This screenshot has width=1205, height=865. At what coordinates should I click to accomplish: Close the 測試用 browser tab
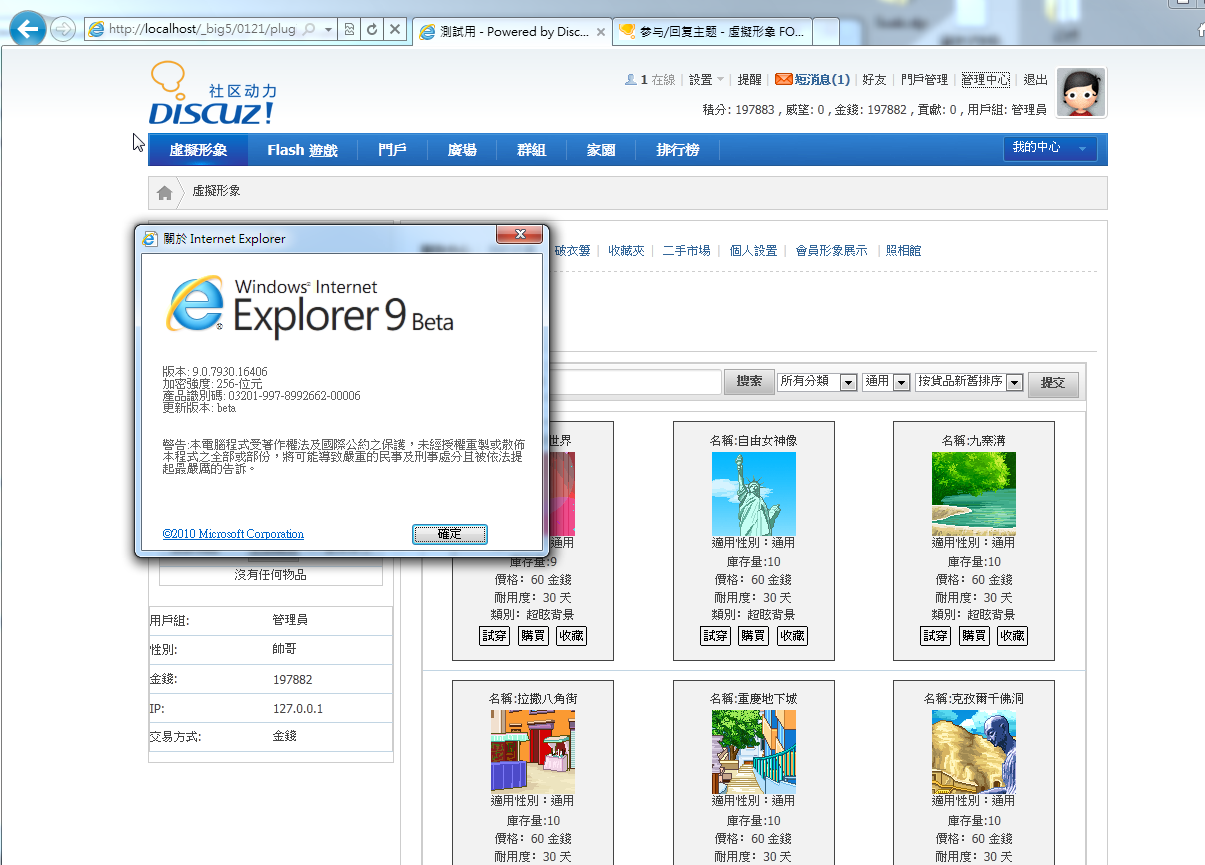pyautogui.click(x=601, y=32)
